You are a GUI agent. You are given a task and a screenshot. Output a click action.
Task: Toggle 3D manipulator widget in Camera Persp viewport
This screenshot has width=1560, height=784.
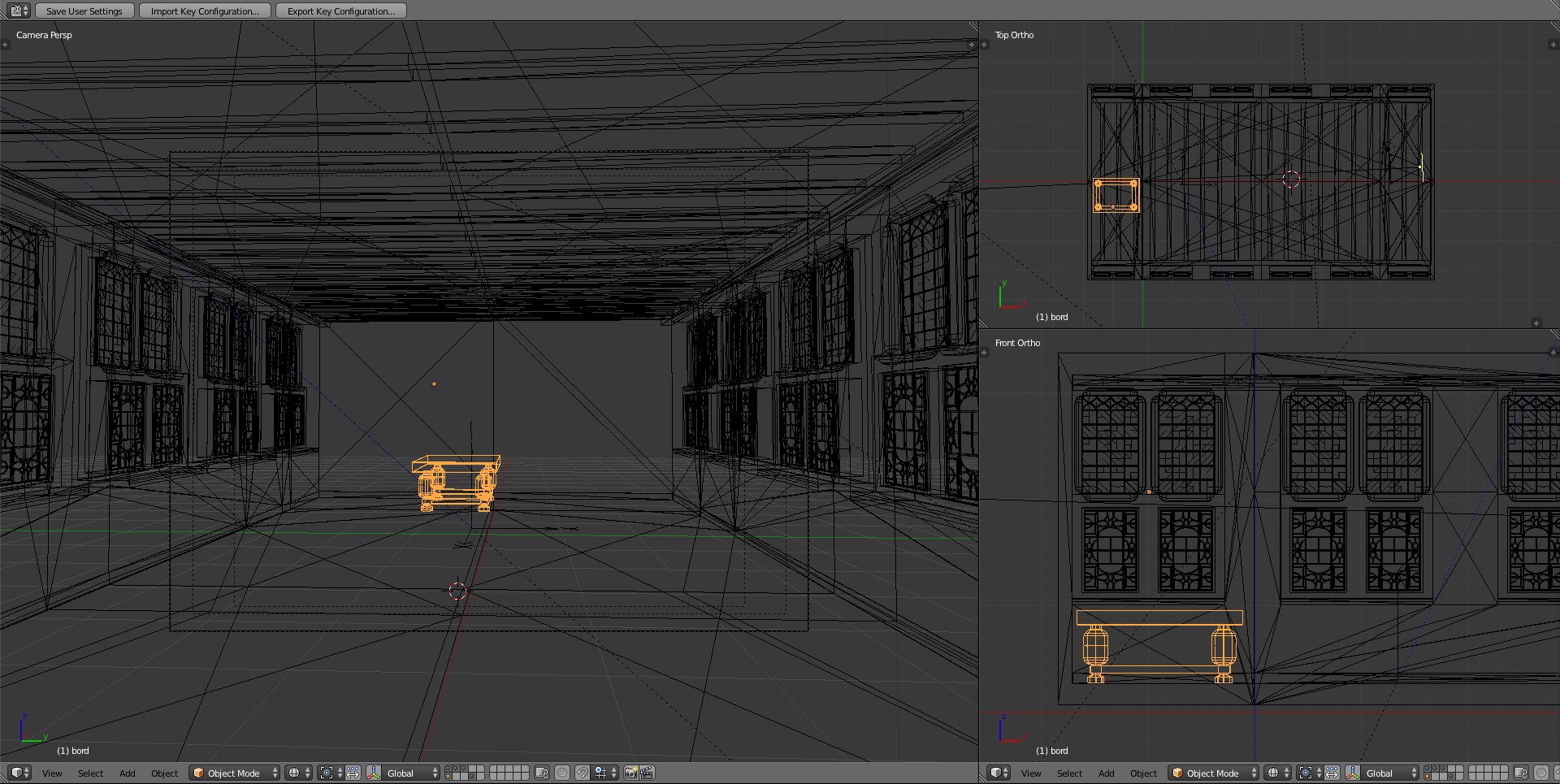tap(375, 773)
